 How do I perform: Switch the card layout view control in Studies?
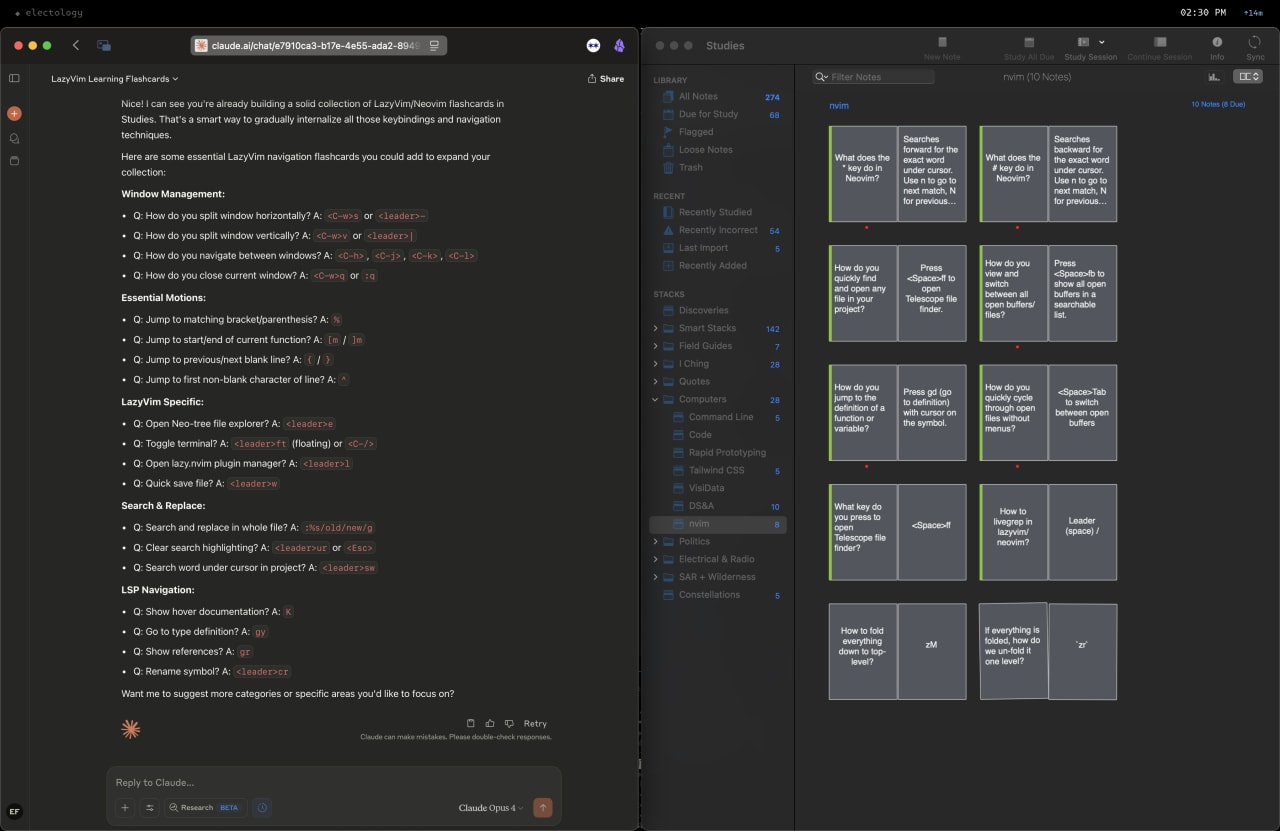1247,76
